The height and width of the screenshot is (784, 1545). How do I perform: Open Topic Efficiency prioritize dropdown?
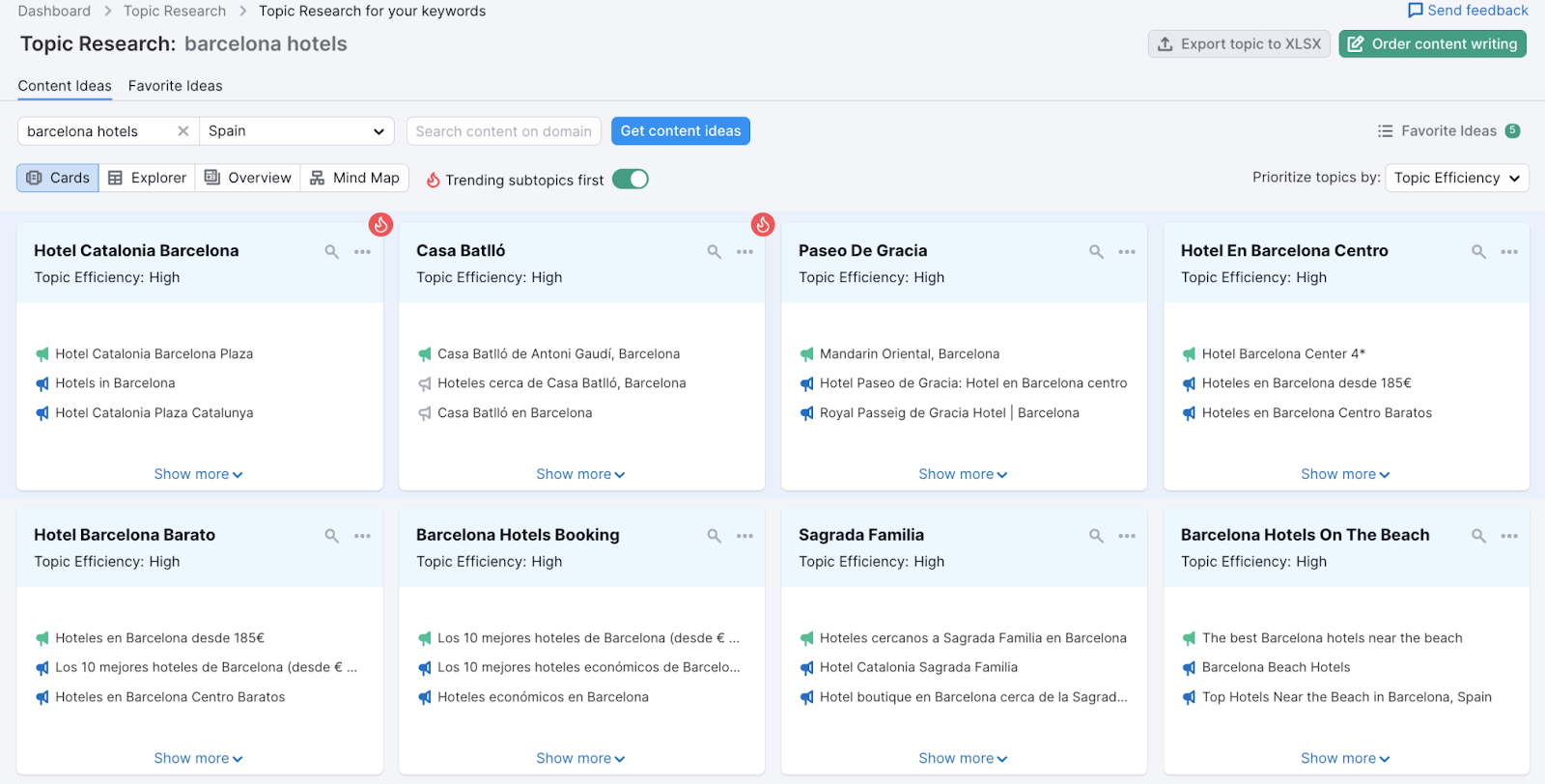[1456, 178]
